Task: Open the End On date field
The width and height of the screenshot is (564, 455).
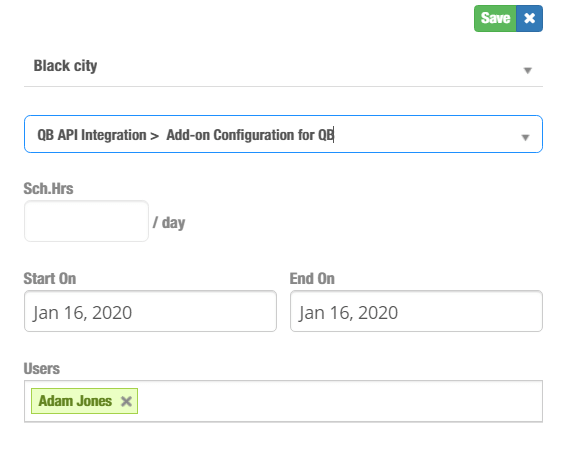Action: 416,311
